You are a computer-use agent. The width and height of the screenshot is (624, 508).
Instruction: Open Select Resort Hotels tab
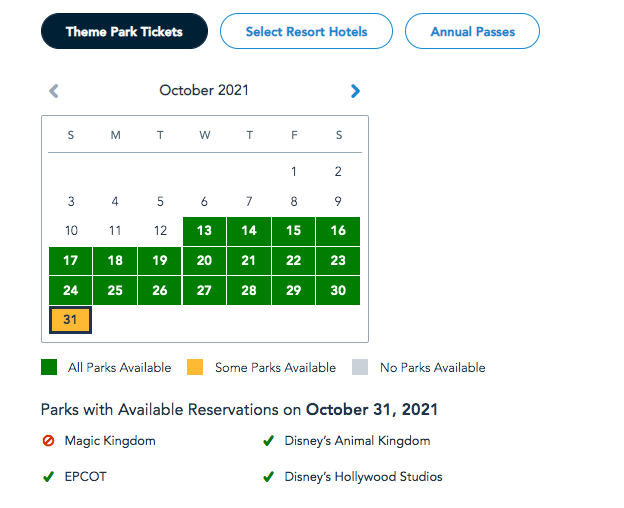tap(306, 32)
